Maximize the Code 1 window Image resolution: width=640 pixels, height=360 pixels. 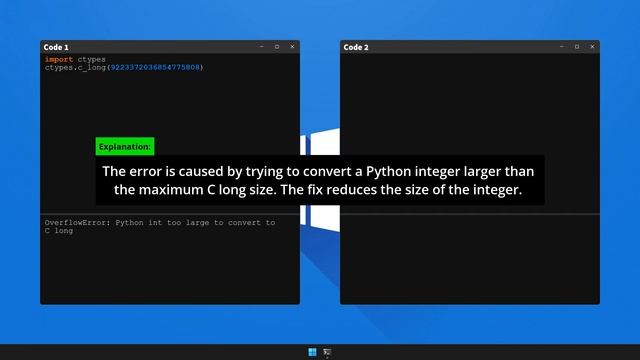pyautogui.click(x=277, y=47)
